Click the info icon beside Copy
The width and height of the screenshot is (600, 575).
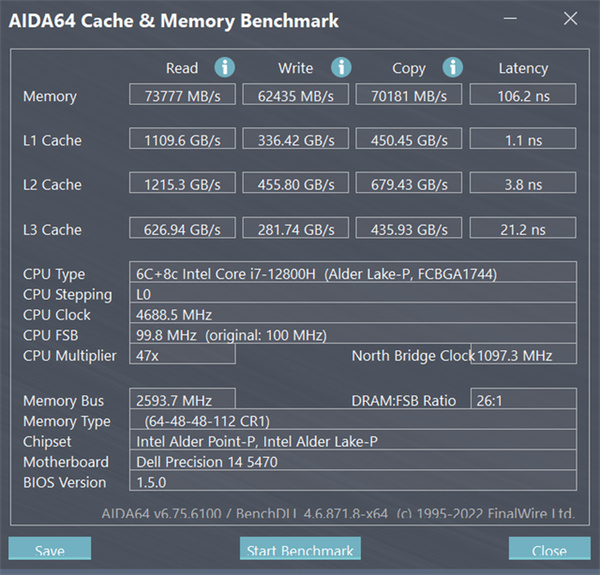click(453, 68)
